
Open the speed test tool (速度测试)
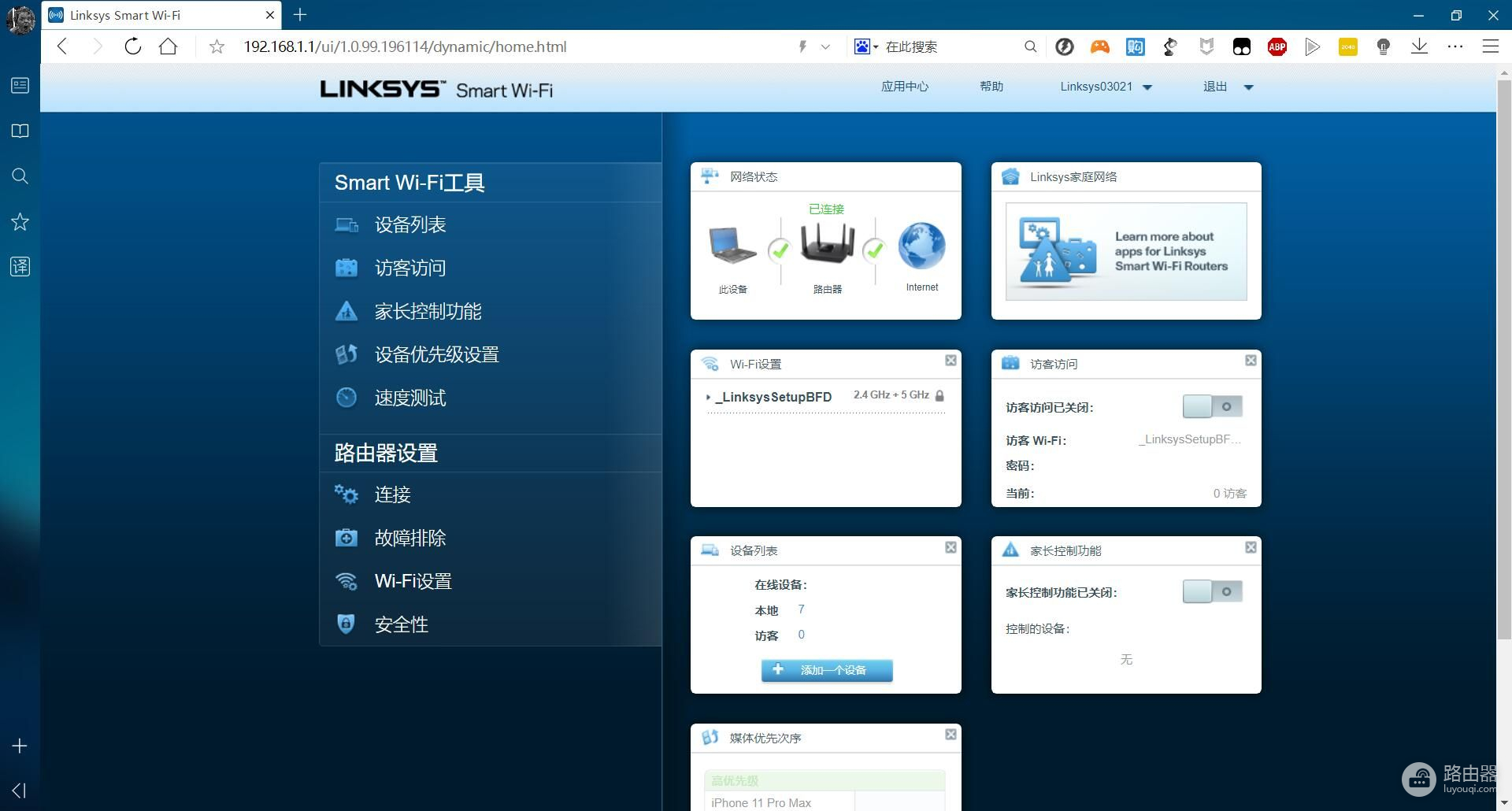tap(409, 398)
